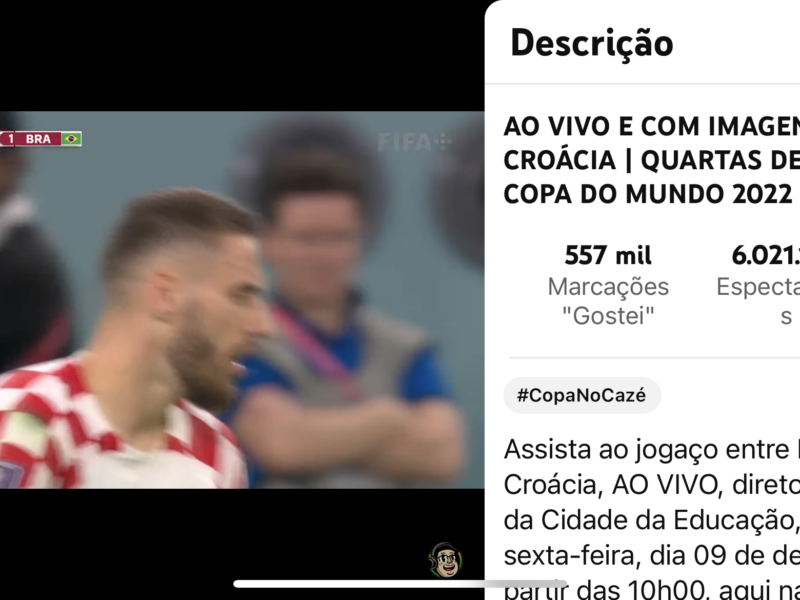Tap the iOS home indicator bar
The image size is (800, 600).
click(400, 584)
